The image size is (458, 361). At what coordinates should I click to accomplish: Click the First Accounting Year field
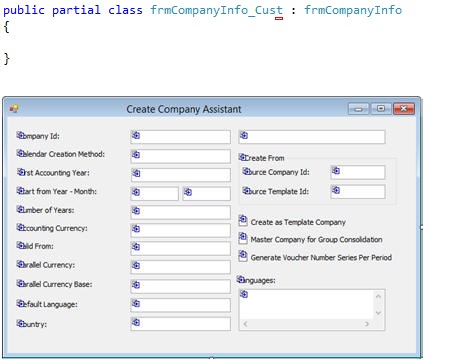click(x=180, y=175)
